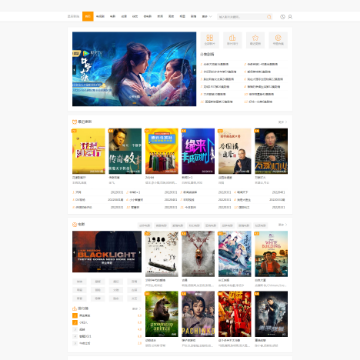Click the orange search magnifier icon
This screenshot has width=360, height=360.
pyautogui.click(x=269, y=17)
